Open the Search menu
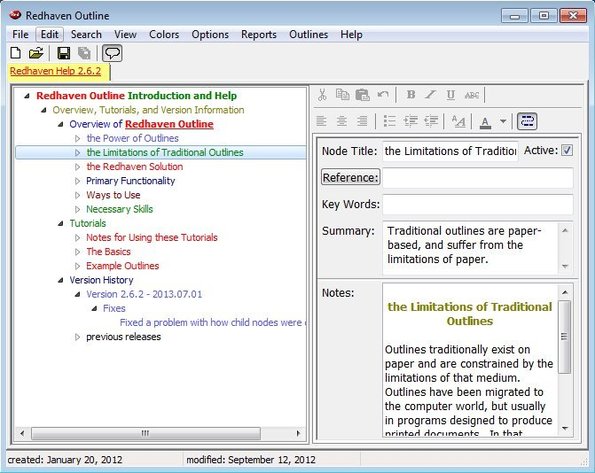 click(x=86, y=35)
